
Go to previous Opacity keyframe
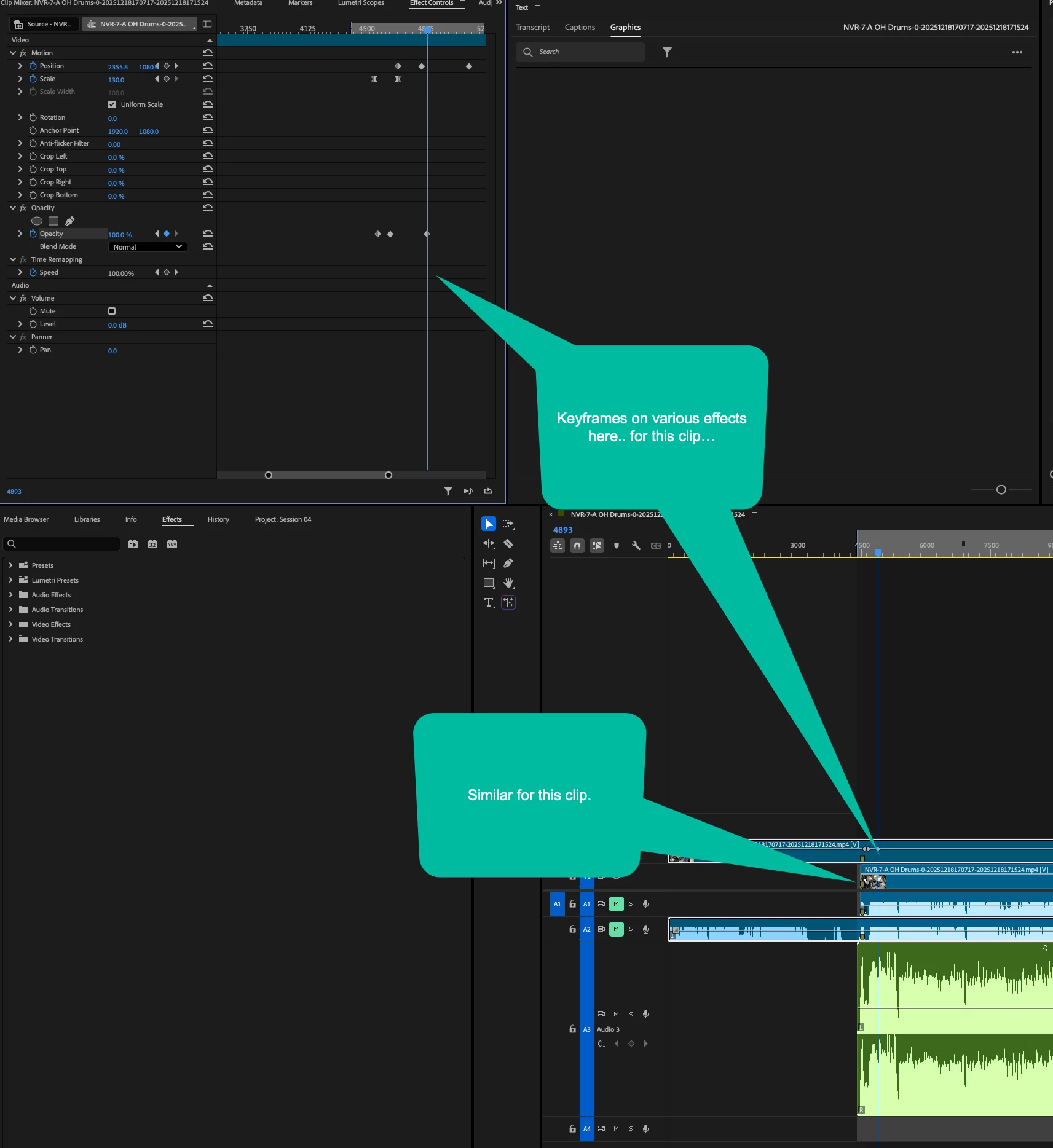pos(157,234)
